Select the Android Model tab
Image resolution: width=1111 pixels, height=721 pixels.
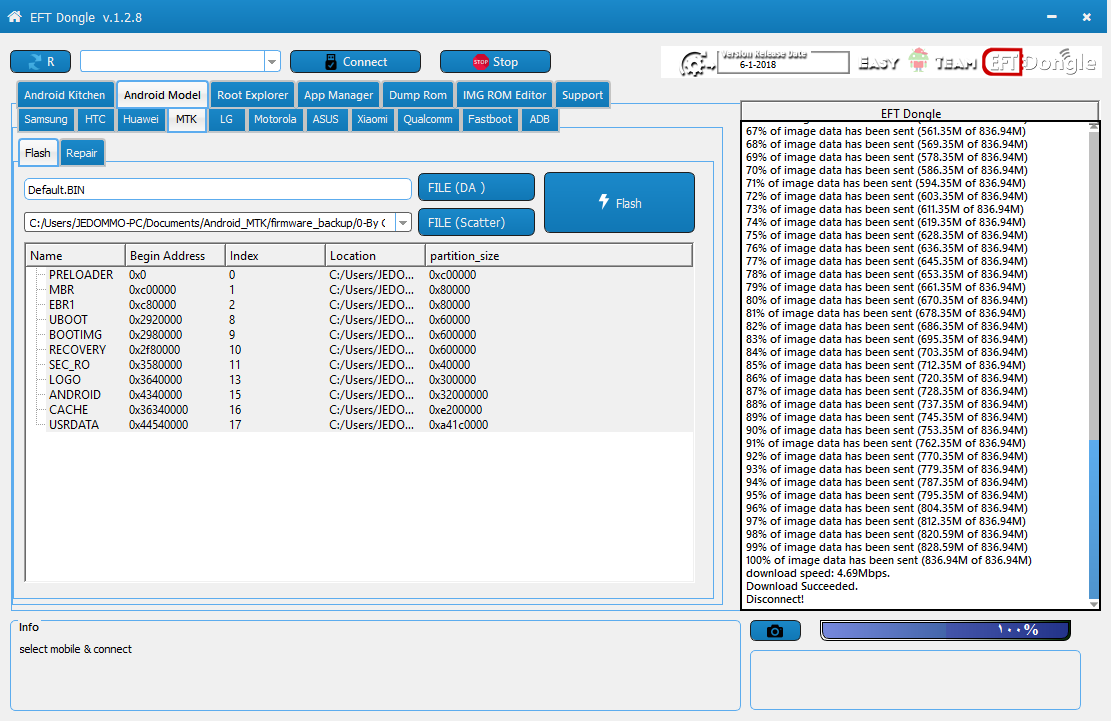click(162, 95)
